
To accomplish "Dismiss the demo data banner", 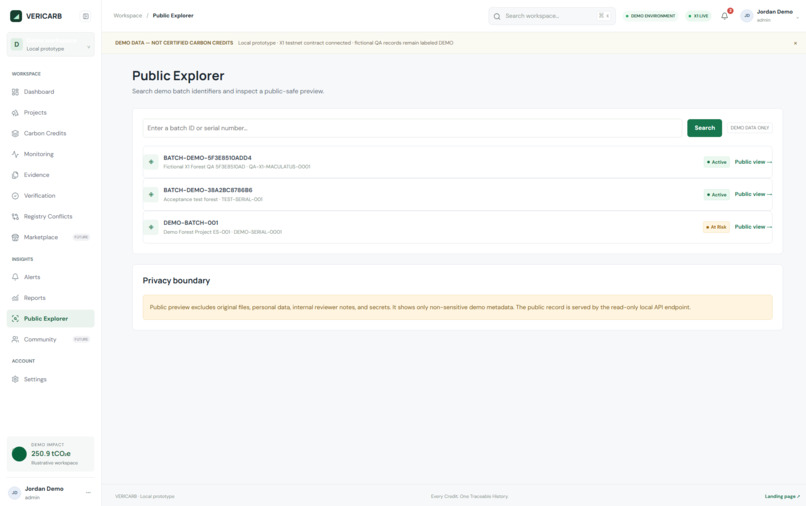I will pos(795,43).
